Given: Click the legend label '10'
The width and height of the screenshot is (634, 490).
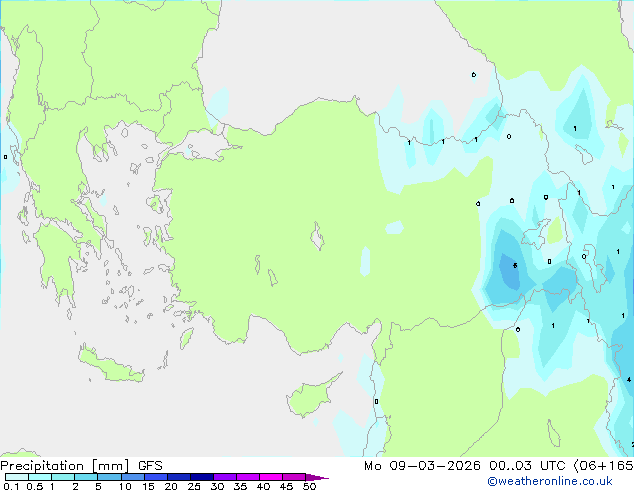Looking at the screenshot, I should pyautogui.click(x=125, y=486).
